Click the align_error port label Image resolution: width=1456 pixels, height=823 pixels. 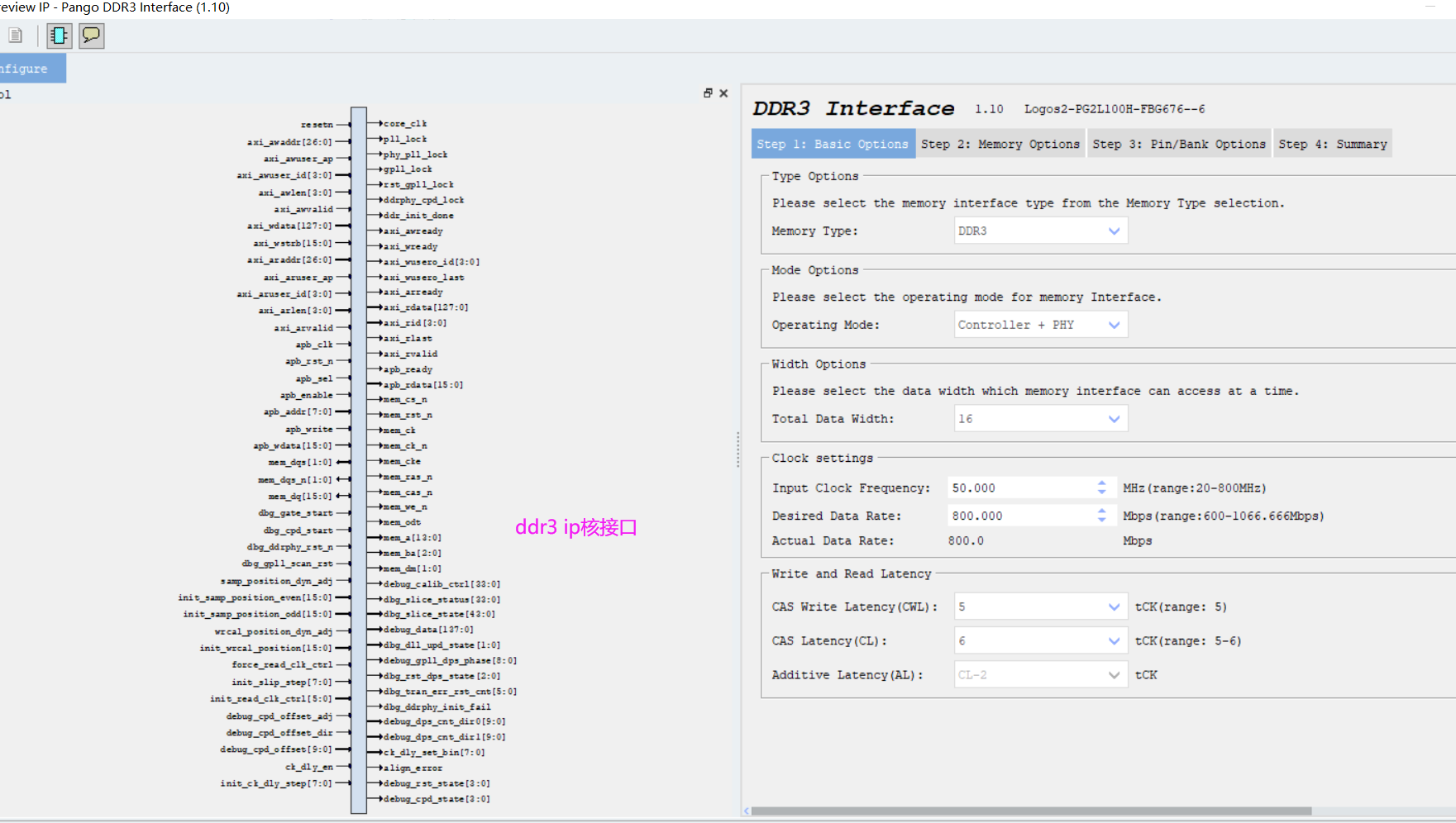click(413, 768)
